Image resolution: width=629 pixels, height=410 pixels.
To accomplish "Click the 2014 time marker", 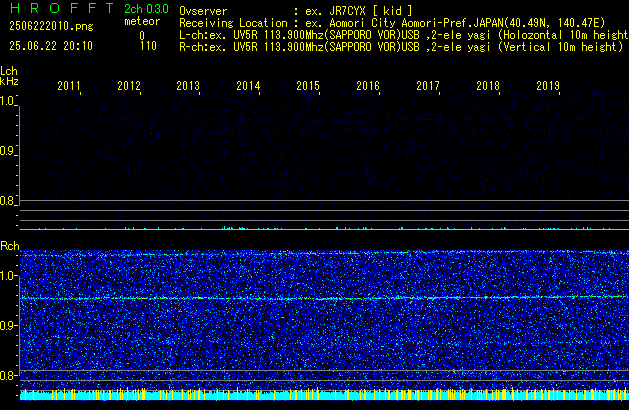I will [248, 86].
